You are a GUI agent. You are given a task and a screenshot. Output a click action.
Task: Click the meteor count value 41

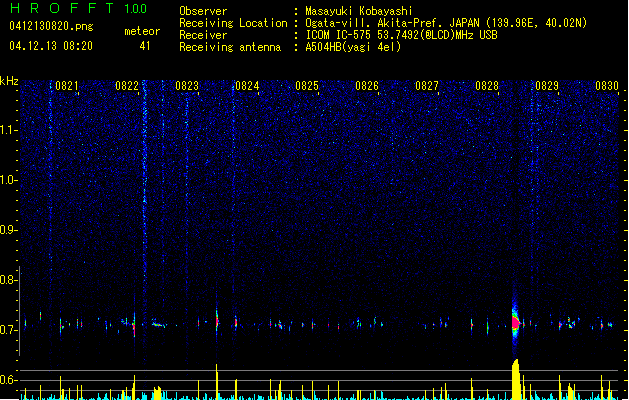(x=145, y=46)
